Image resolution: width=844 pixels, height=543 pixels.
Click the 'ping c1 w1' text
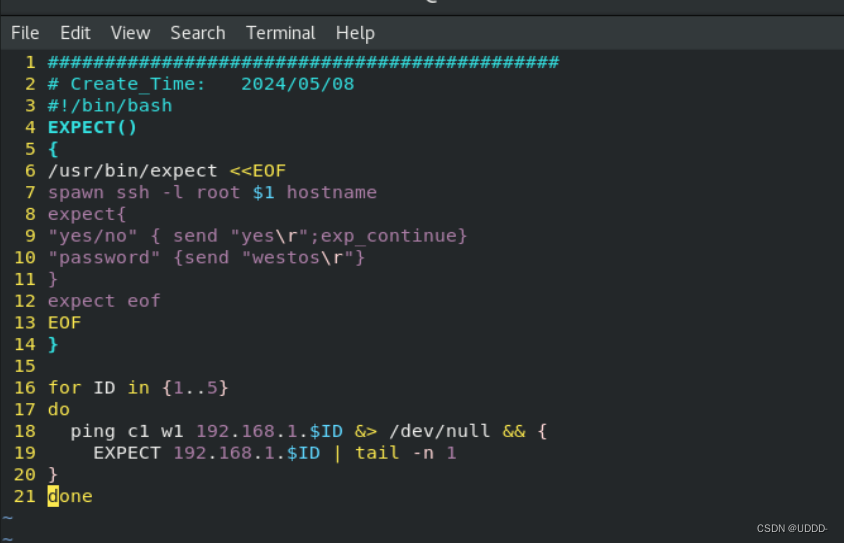(126, 431)
